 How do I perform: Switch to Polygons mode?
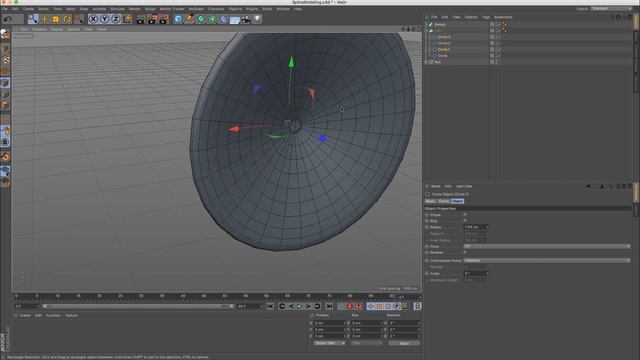pyautogui.click(x=5, y=105)
